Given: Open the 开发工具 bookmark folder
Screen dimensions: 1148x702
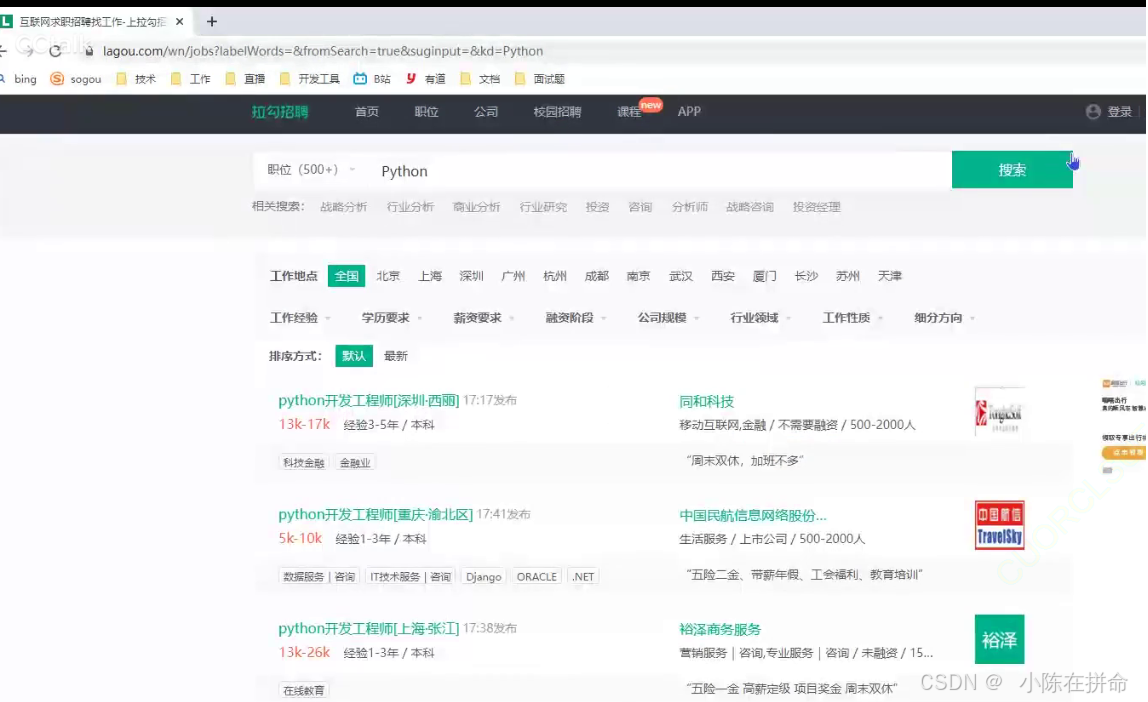Looking at the screenshot, I should coord(310,79).
